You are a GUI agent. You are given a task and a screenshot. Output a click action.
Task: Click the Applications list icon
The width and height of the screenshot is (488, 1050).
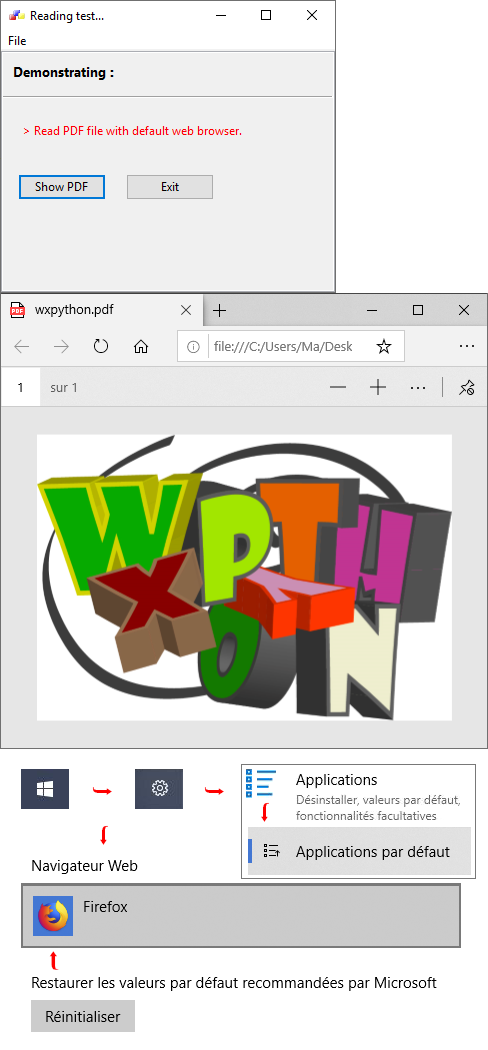pyautogui.click(x=260, y=782)
